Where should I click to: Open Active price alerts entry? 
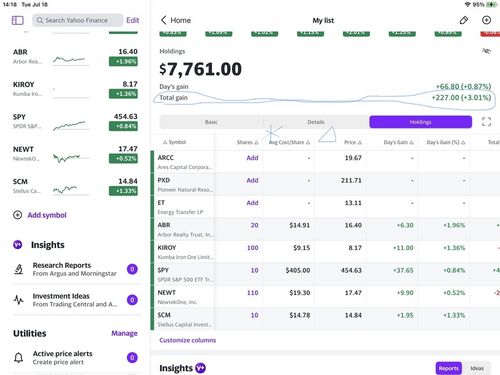point(75,358)
